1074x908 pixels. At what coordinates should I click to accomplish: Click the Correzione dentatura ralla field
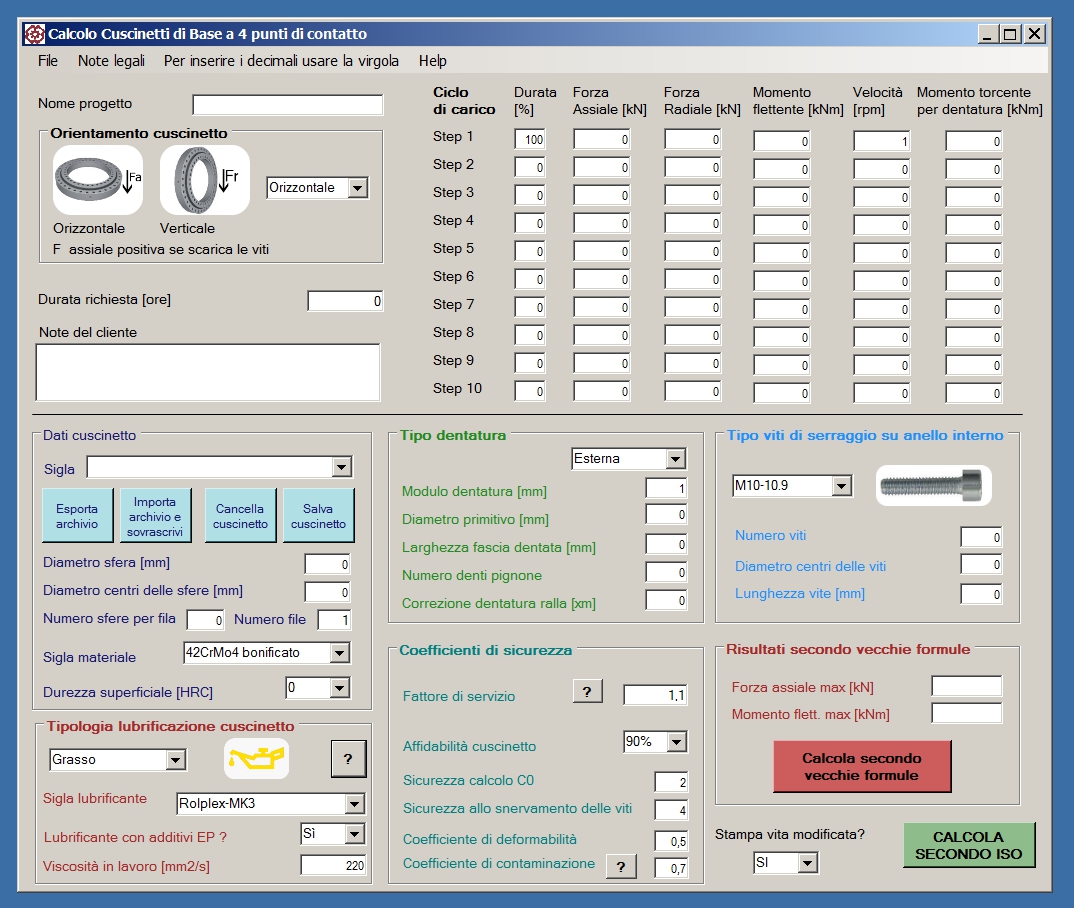point(666,601)
